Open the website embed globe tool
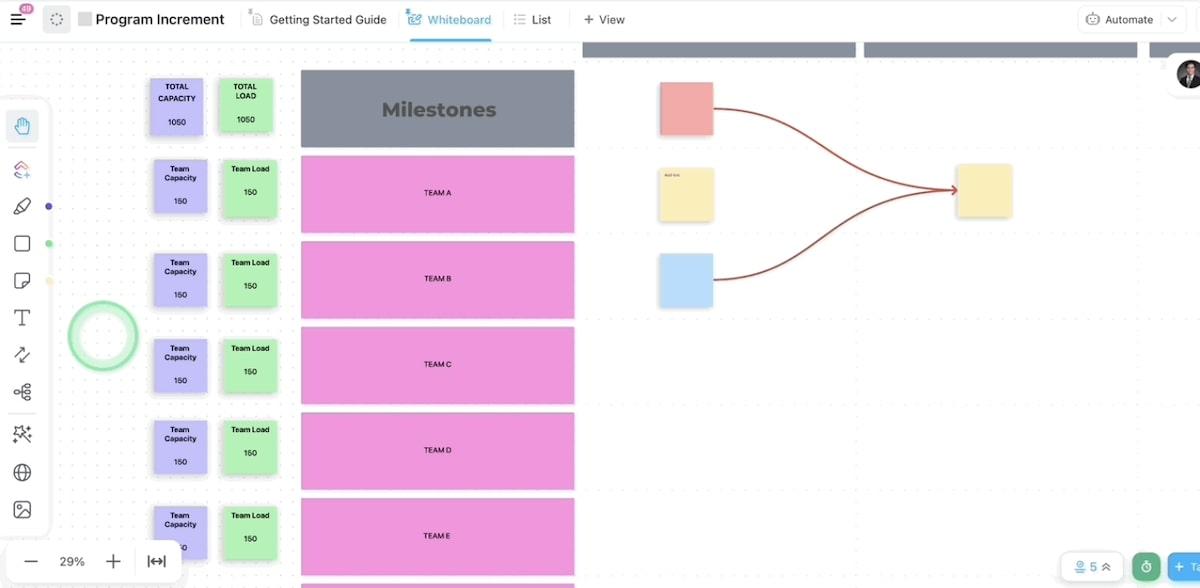Viewport: 1200px width, 588px height. tap(22, 472)
